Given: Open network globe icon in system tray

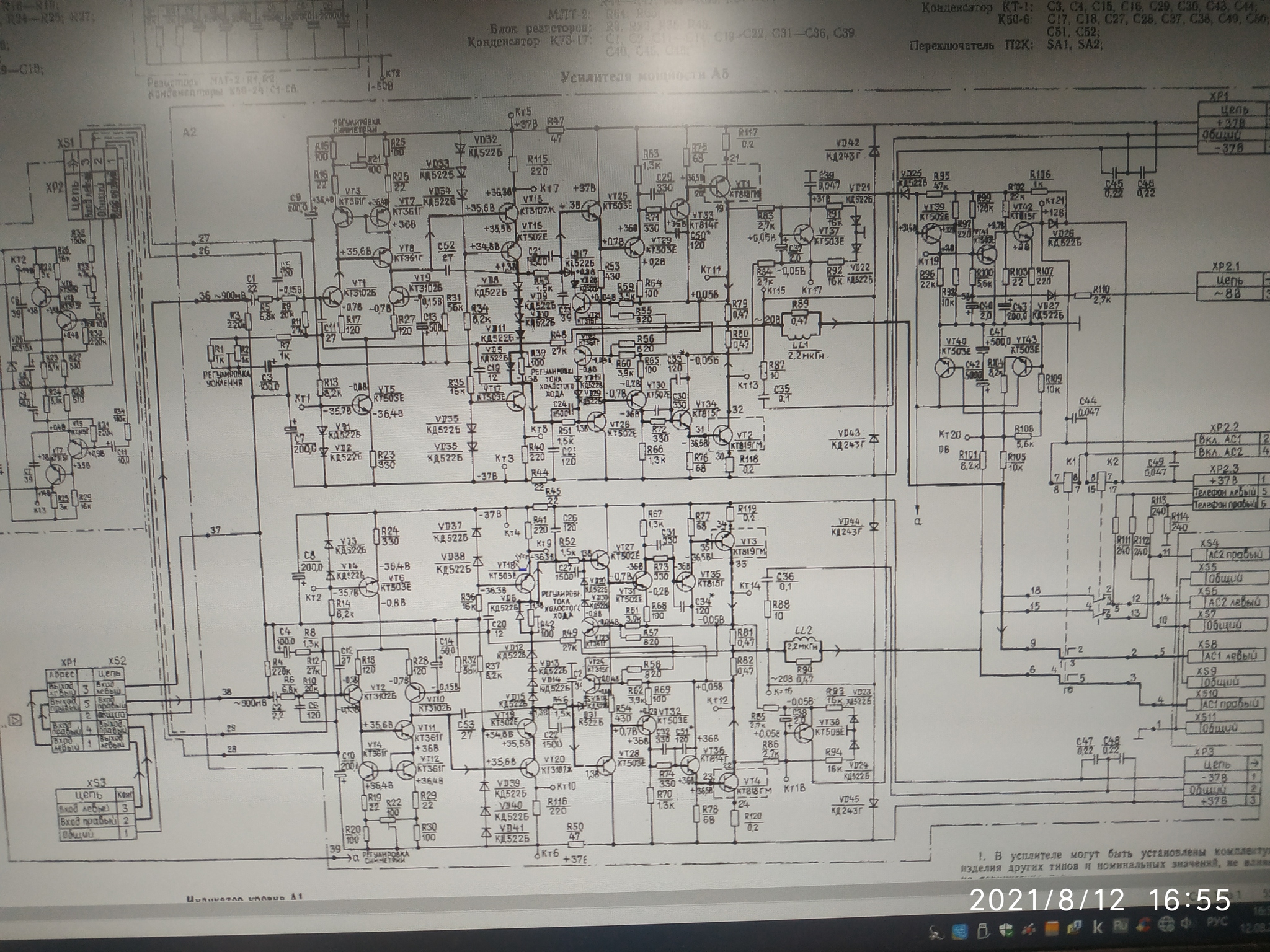Looking at the screenshot, I should click(x=1166, y=925).
